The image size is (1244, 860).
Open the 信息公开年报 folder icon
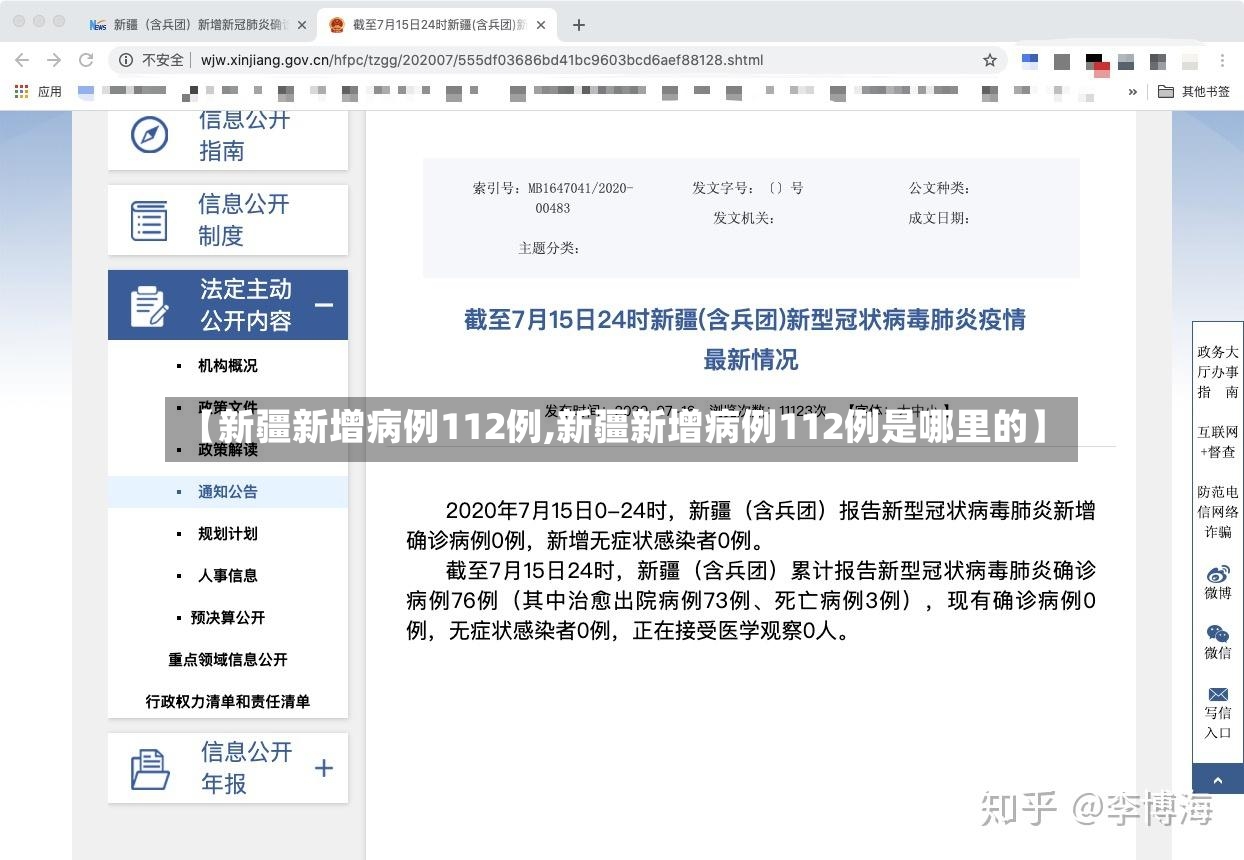(150, 768)
